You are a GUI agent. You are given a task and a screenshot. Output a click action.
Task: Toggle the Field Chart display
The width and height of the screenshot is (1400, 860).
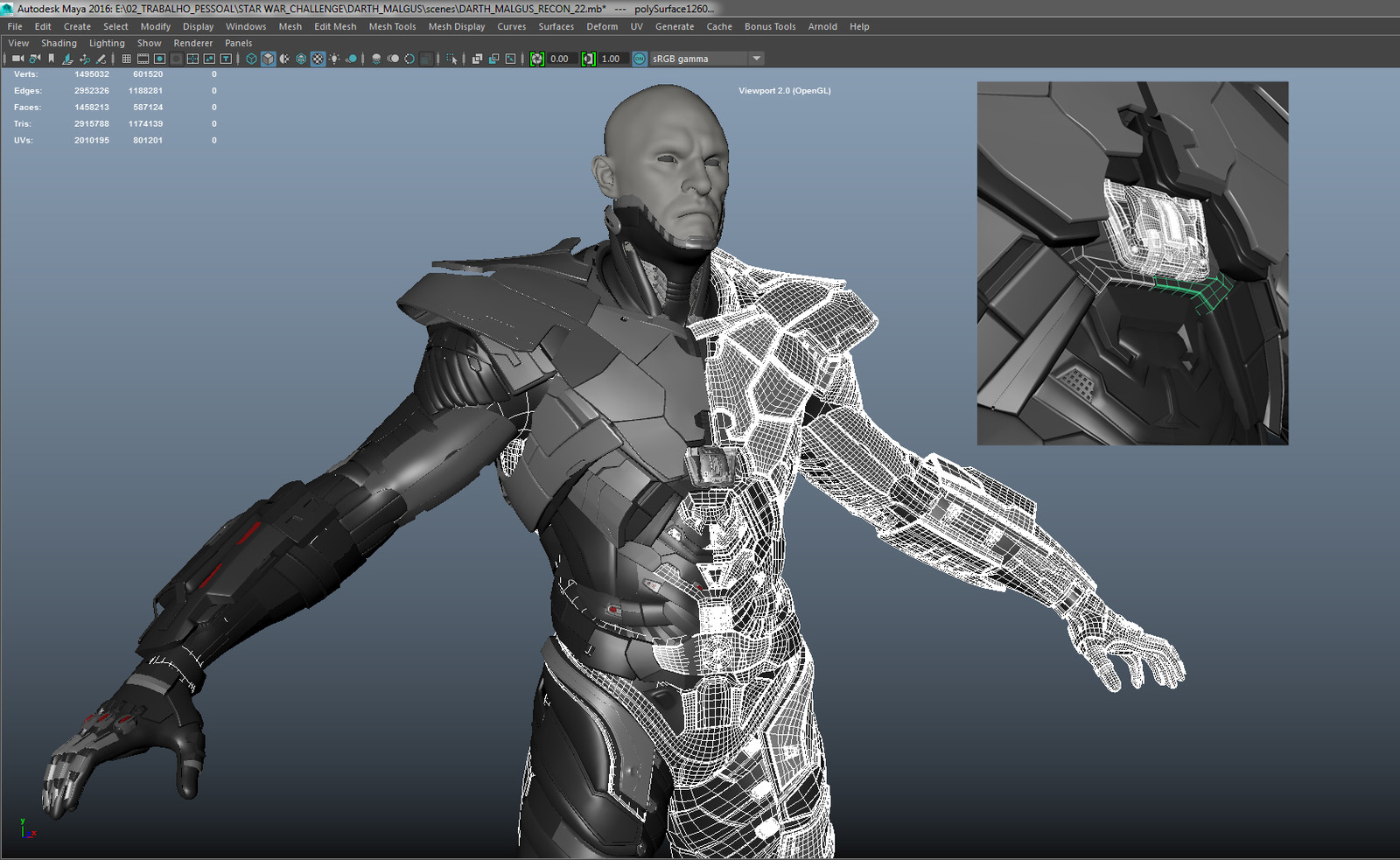tap(192, 59)
